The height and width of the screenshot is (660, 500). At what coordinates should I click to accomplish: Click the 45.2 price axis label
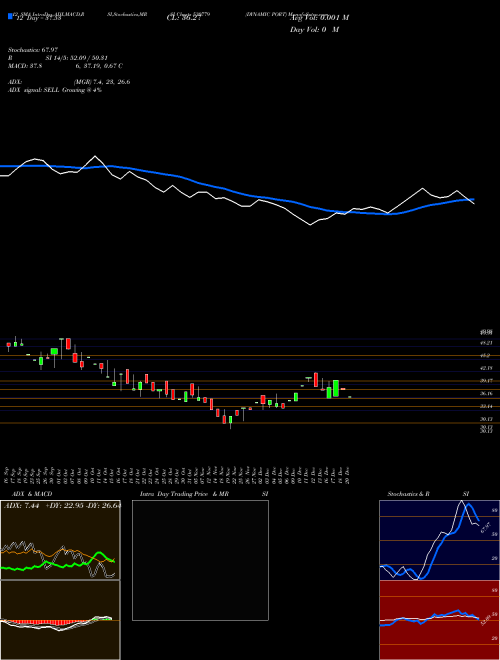486,356
